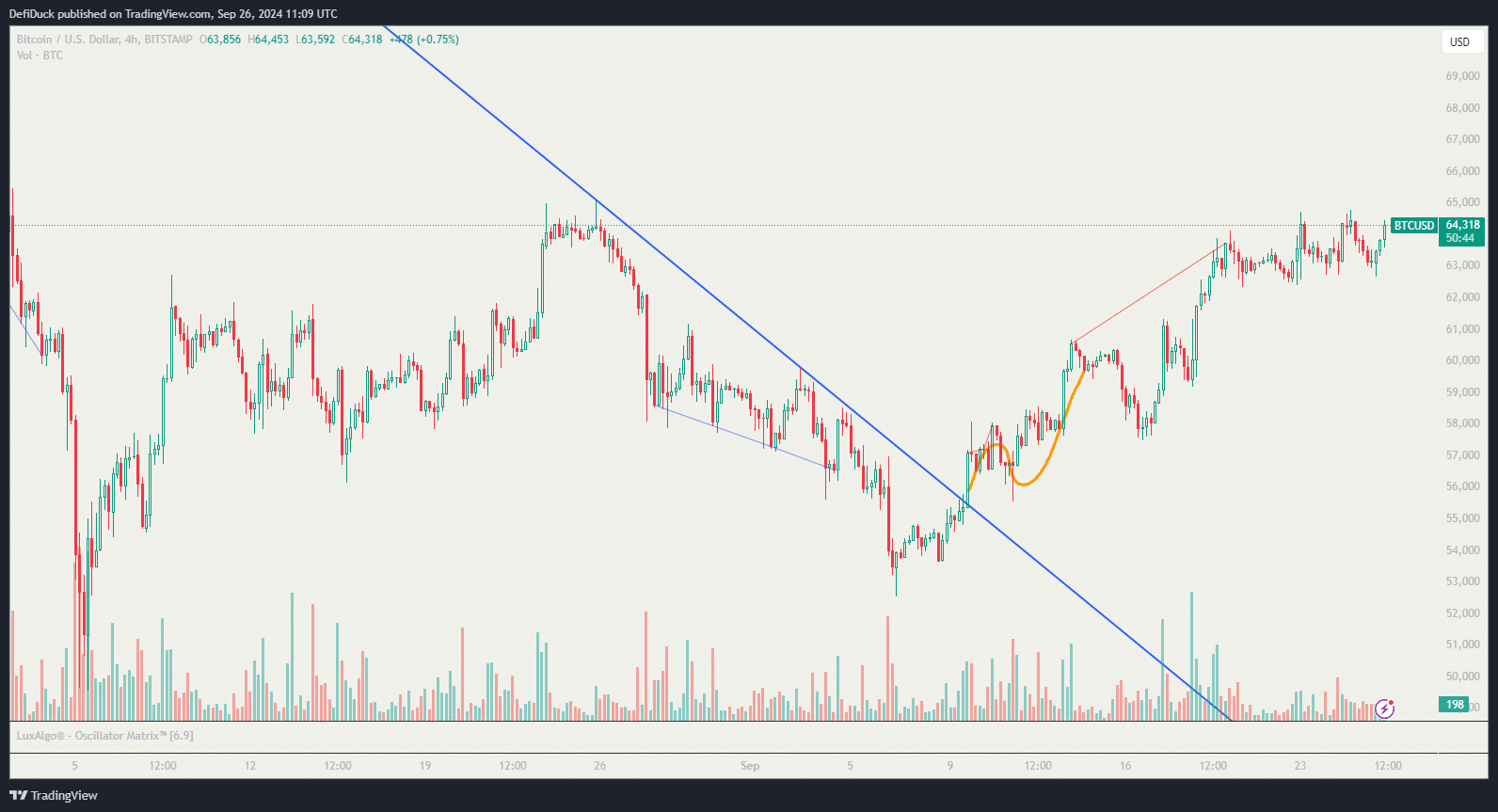Viewport: 1498px width, 812px height.
Task: Click the 16 date label on time axis
Action: [1125, 766]
